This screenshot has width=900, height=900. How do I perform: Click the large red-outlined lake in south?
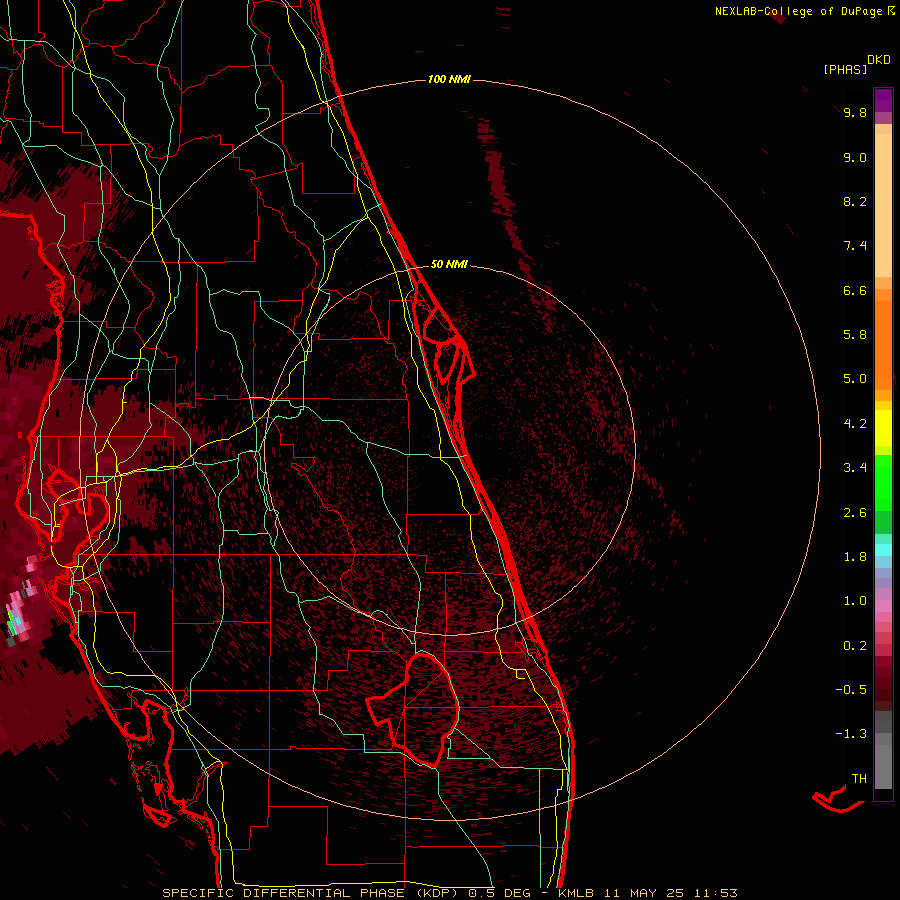(414, 709)
